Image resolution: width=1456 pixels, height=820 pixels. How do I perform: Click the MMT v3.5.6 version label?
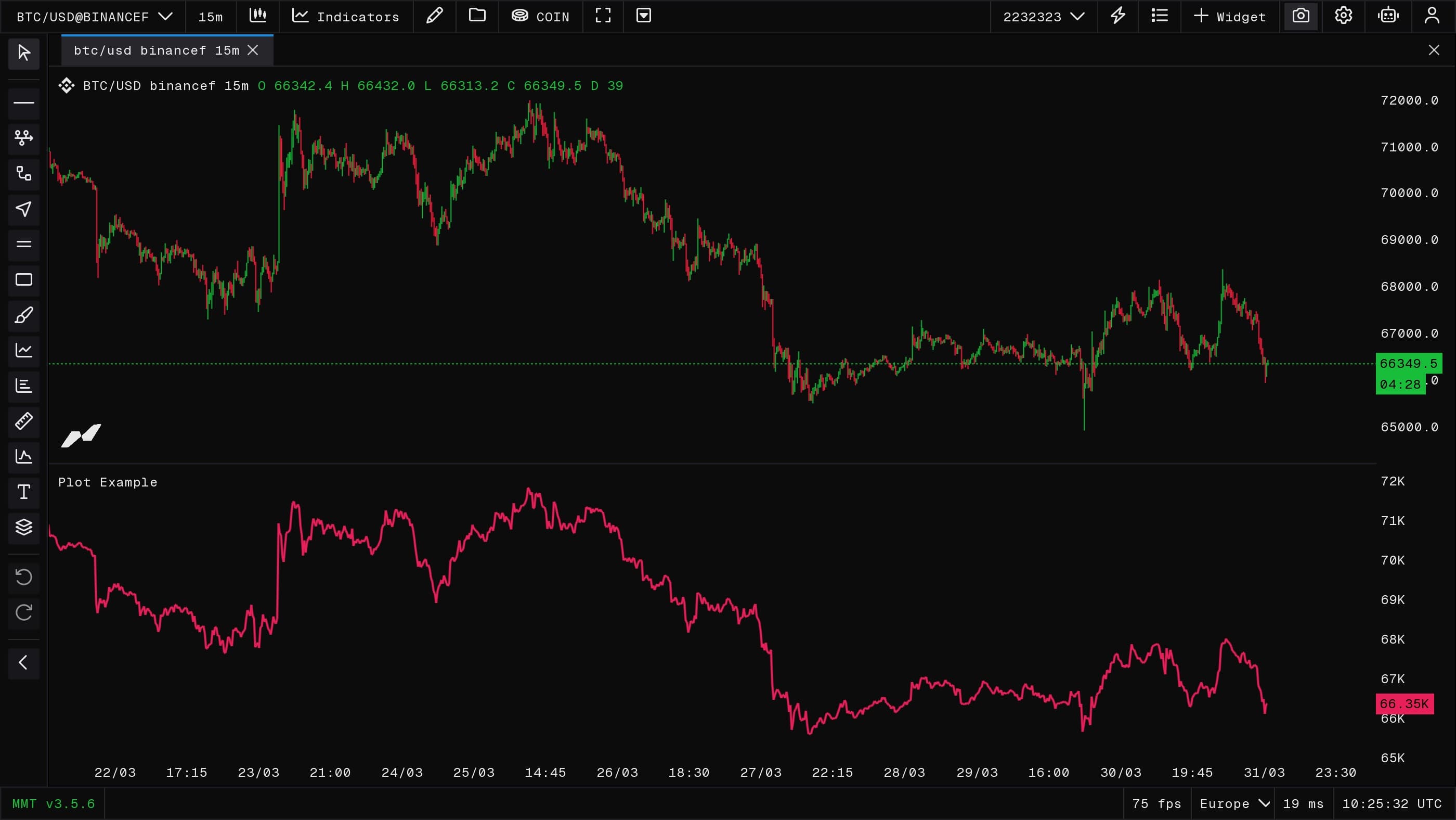[x=54, y=803]
